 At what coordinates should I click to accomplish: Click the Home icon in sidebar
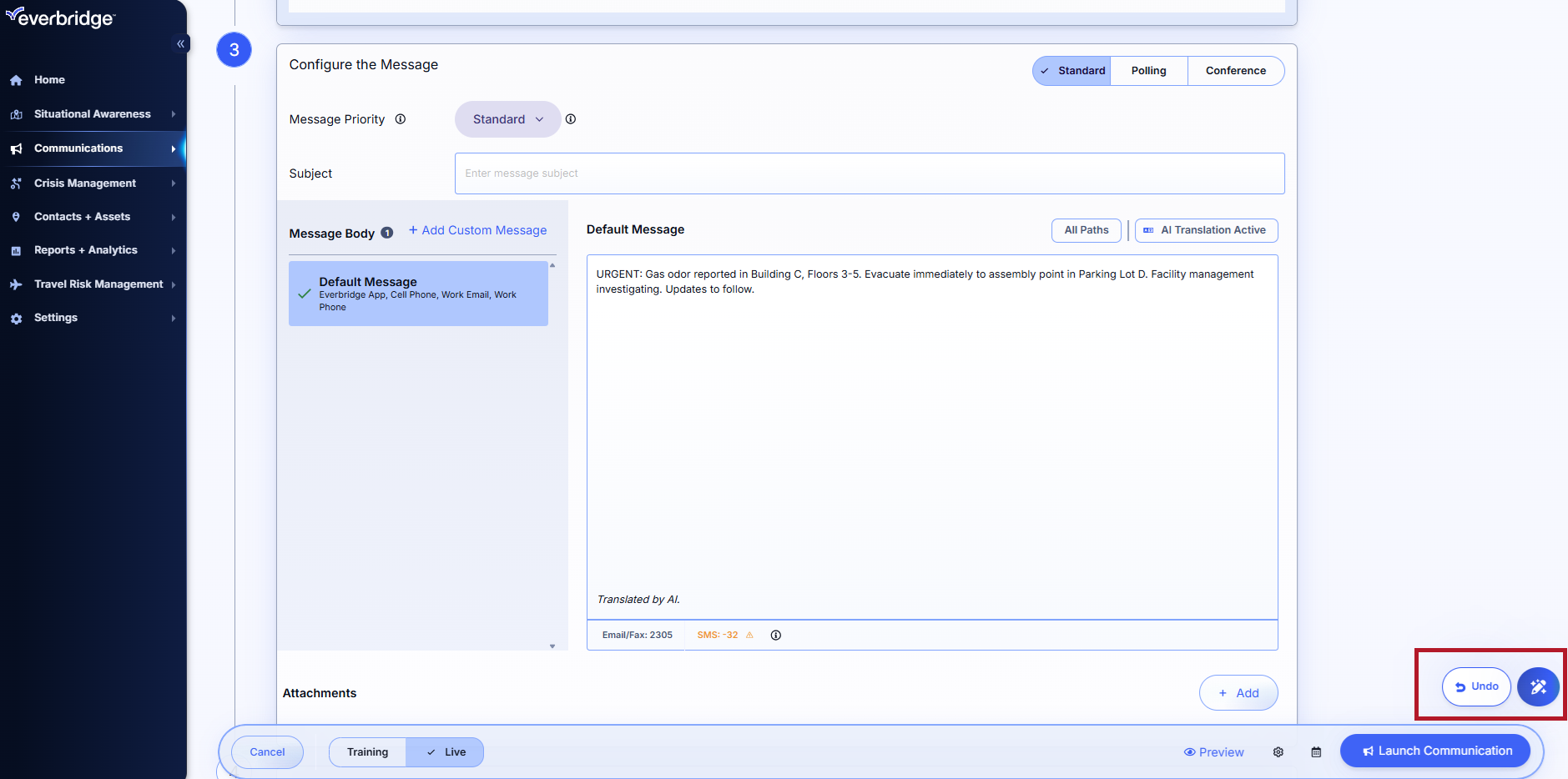[x=16, y=80]
